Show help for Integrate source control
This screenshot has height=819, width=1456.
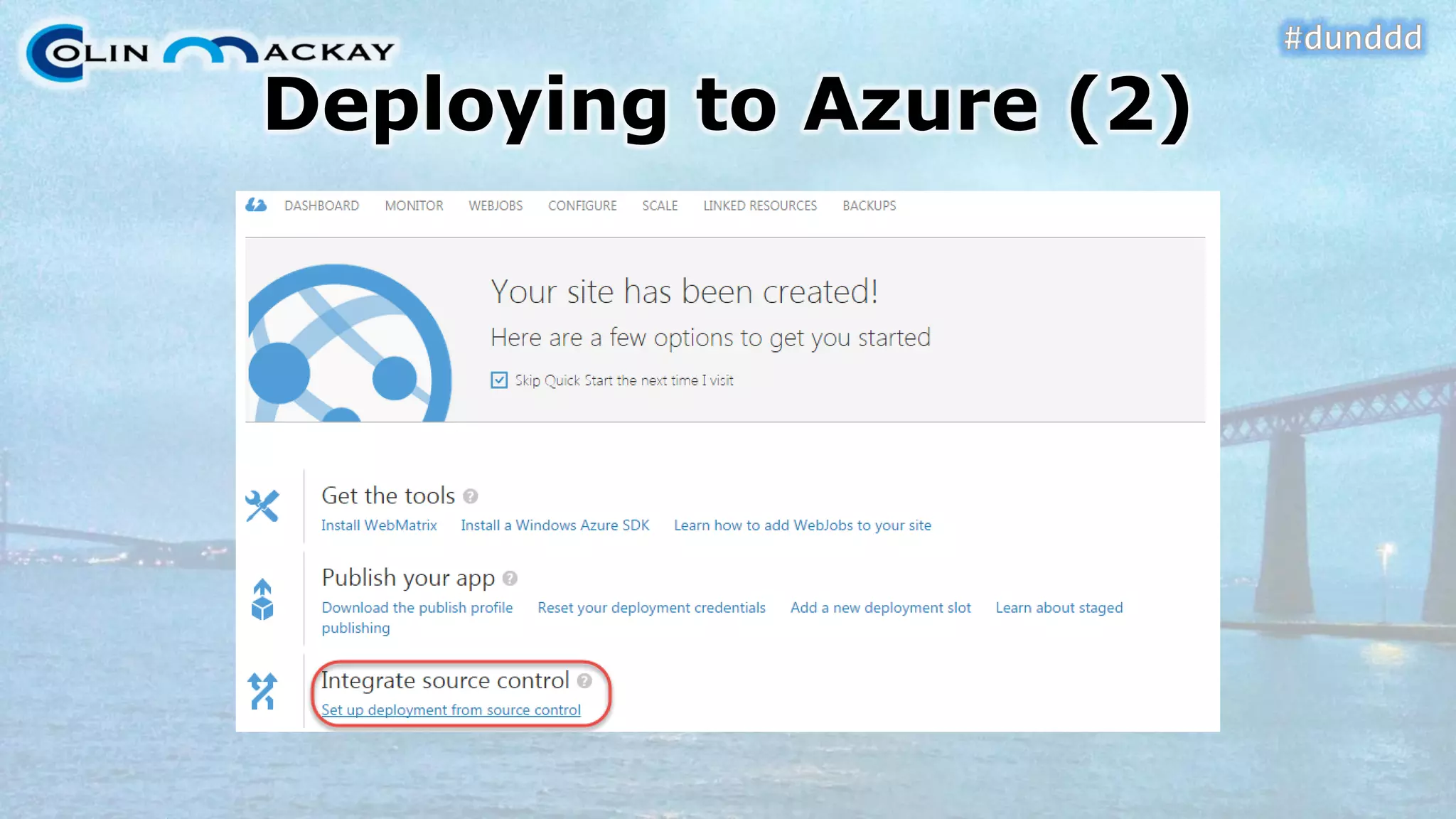584,681
